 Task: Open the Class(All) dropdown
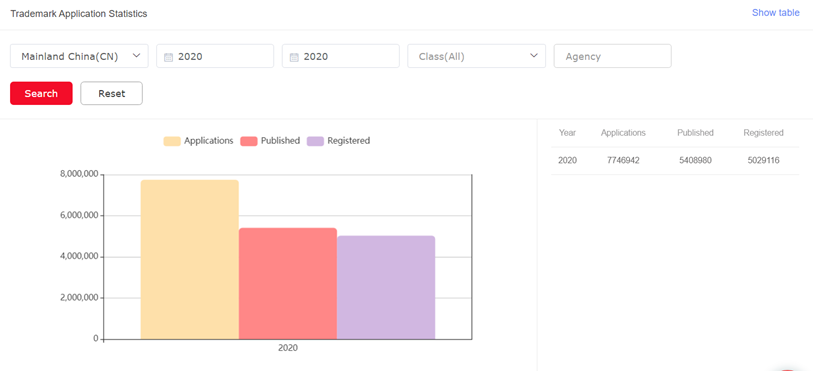(476, 56)
